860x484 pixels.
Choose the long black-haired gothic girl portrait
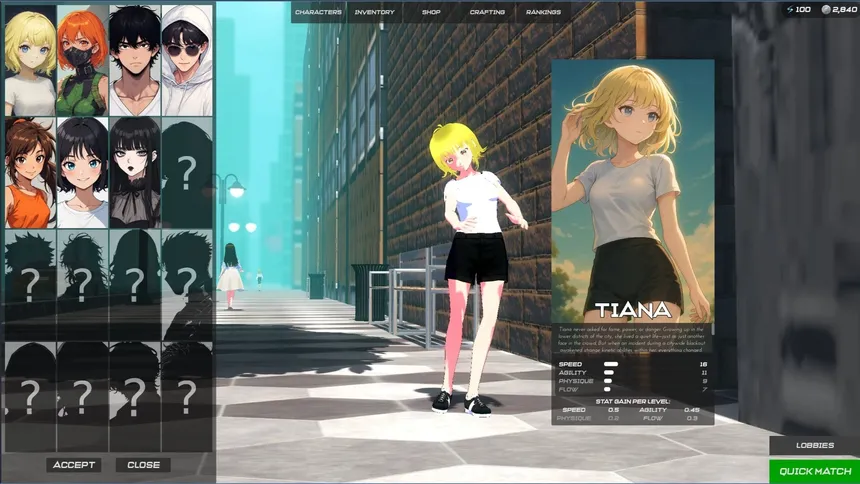tap(134, 173)
